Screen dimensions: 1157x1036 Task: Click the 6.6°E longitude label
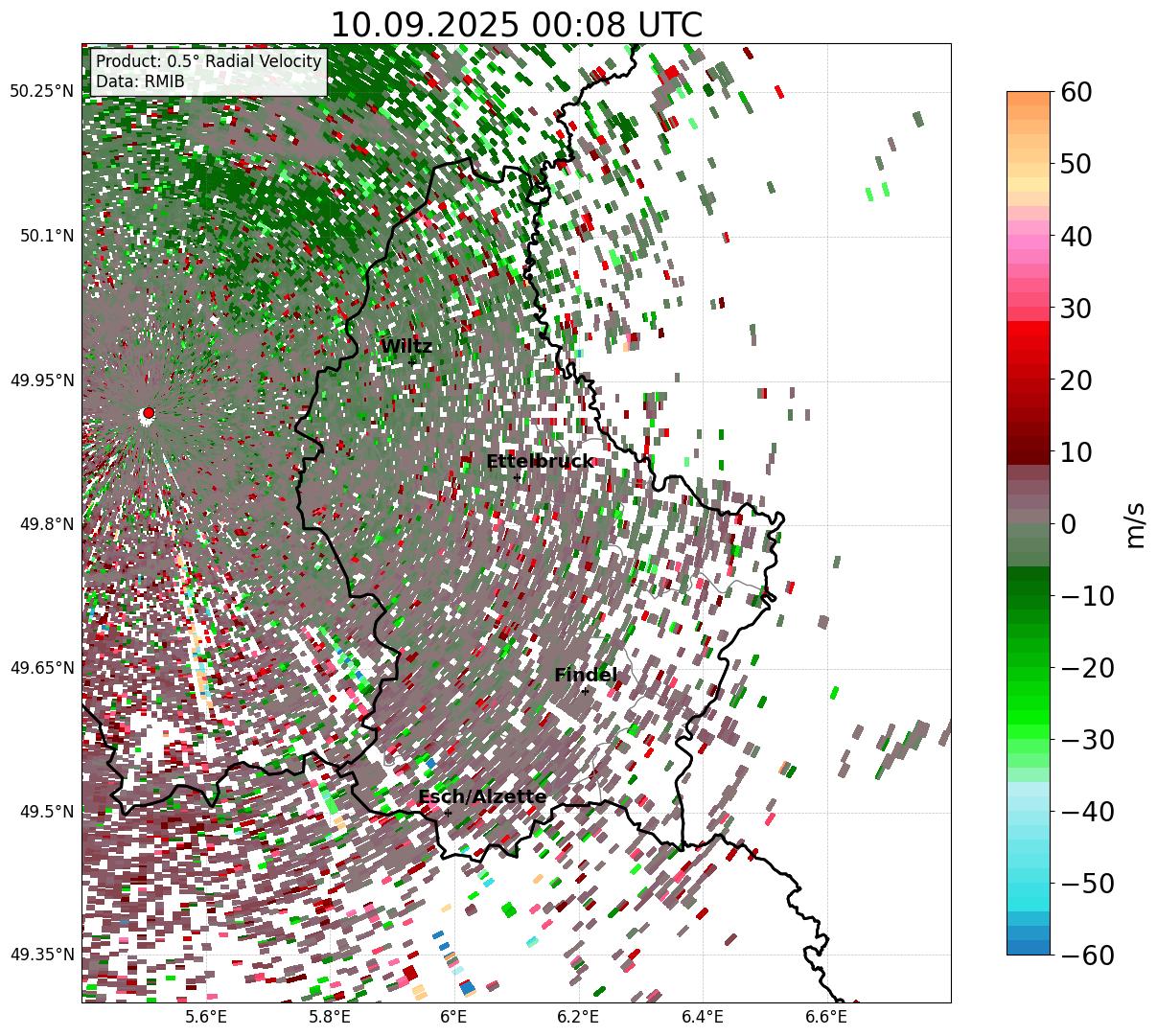point(825,1017)
